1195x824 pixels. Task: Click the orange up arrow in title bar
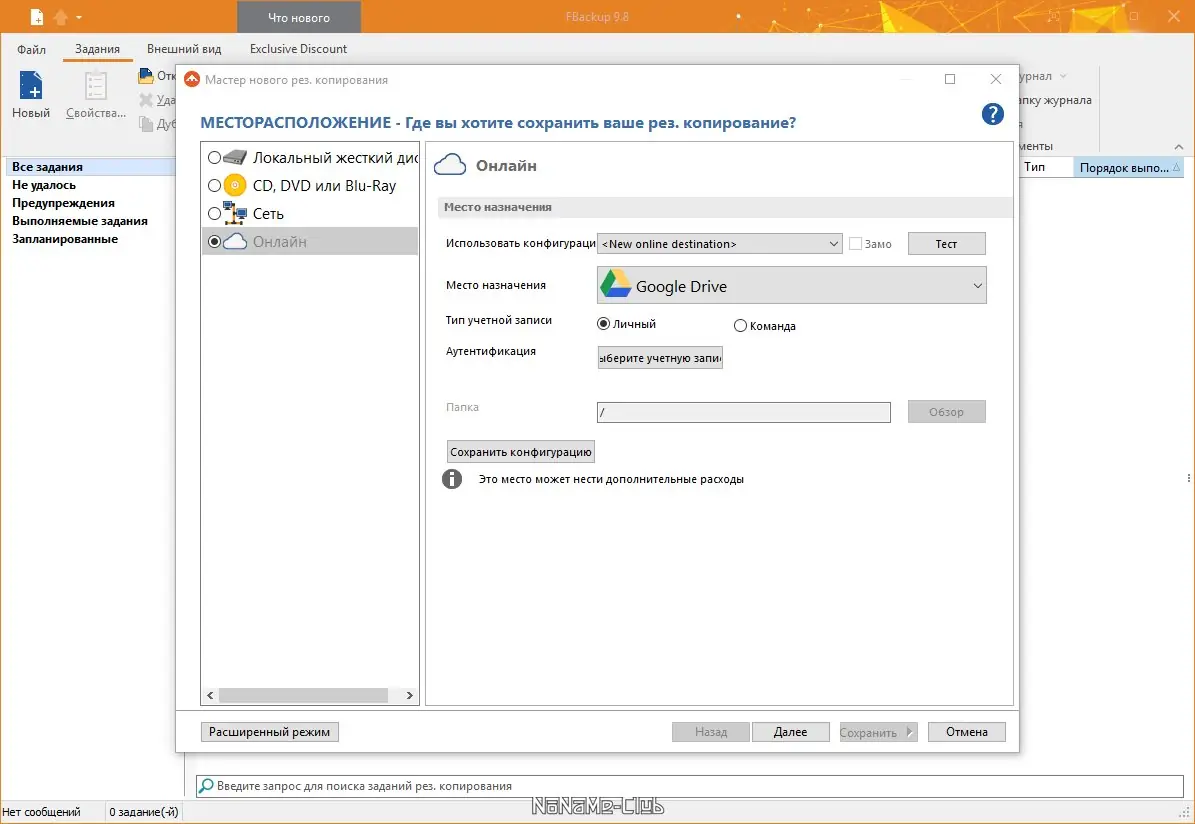[x=61, y=16]
